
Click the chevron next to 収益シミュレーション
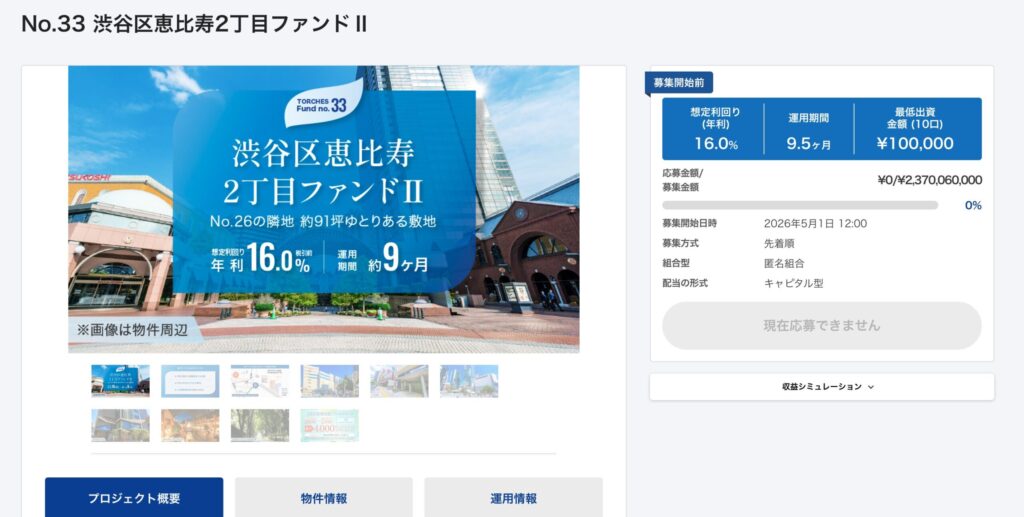[871, 387]
